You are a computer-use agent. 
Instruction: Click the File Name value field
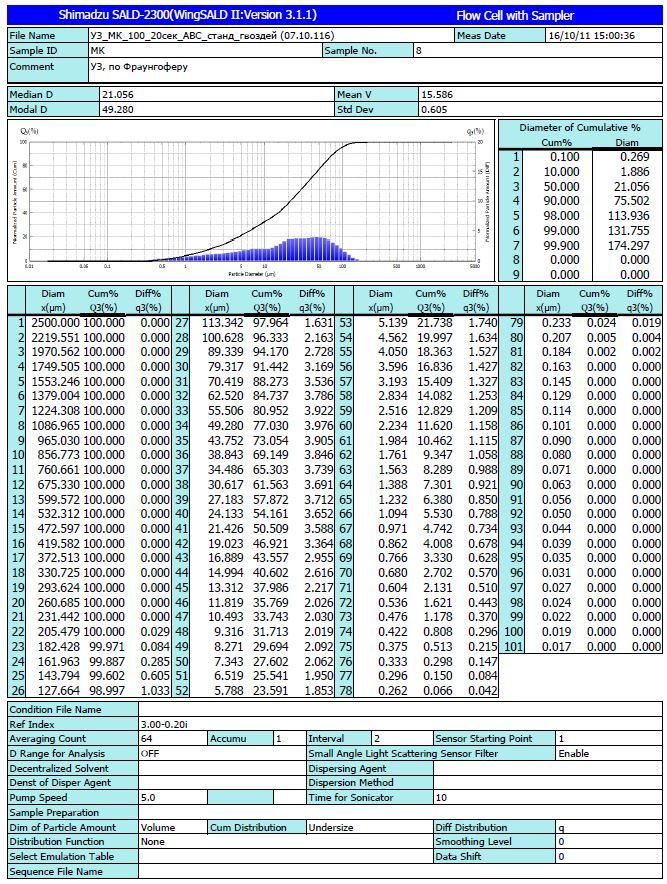click(x=271, y=36)
